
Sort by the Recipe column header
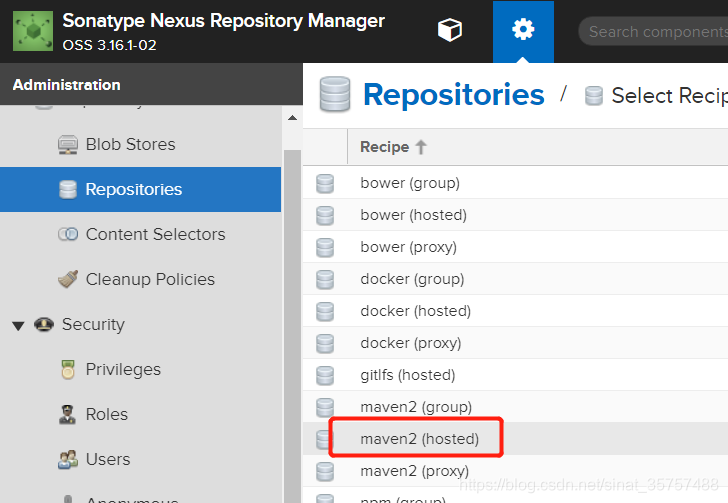click(538, 147)
